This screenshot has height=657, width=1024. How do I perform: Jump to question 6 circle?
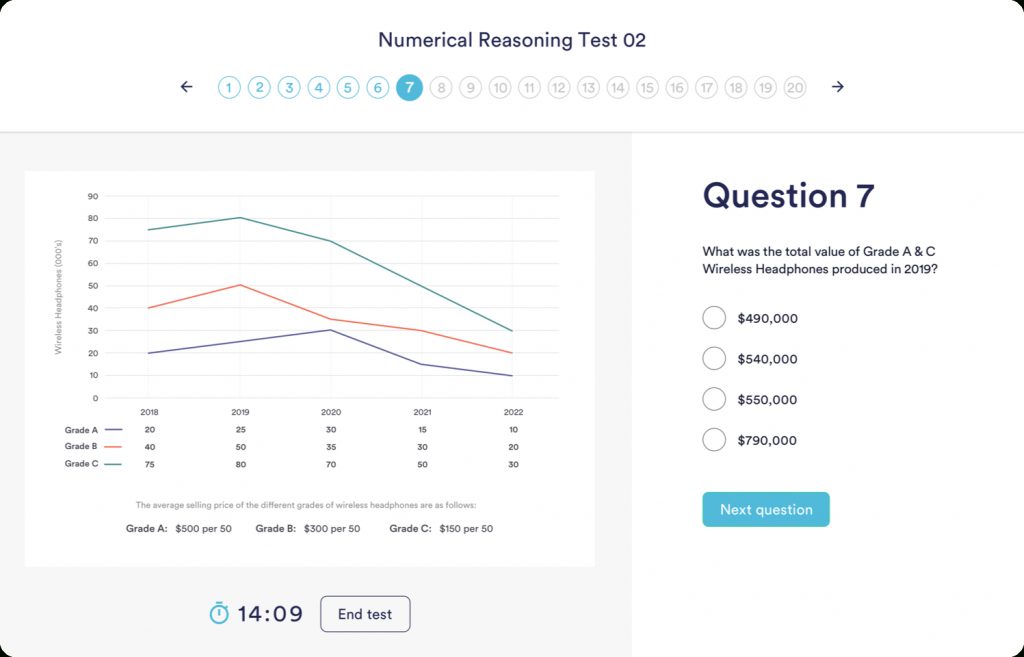pos(377,88)
